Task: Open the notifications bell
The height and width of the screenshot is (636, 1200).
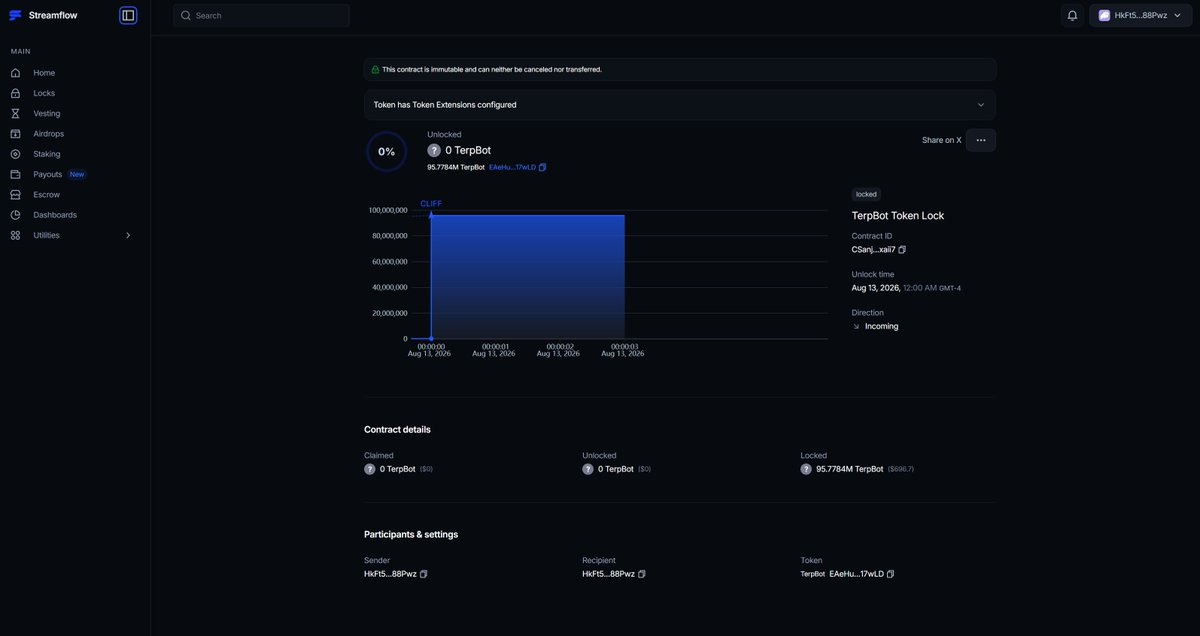Action: click(x=1072, y=15)
